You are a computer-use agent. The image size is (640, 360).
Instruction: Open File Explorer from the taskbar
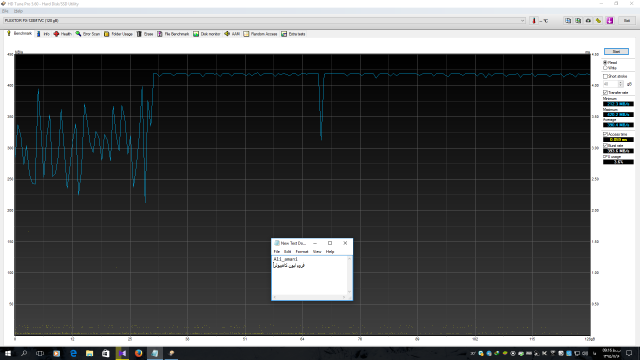(x=89, y=353)
